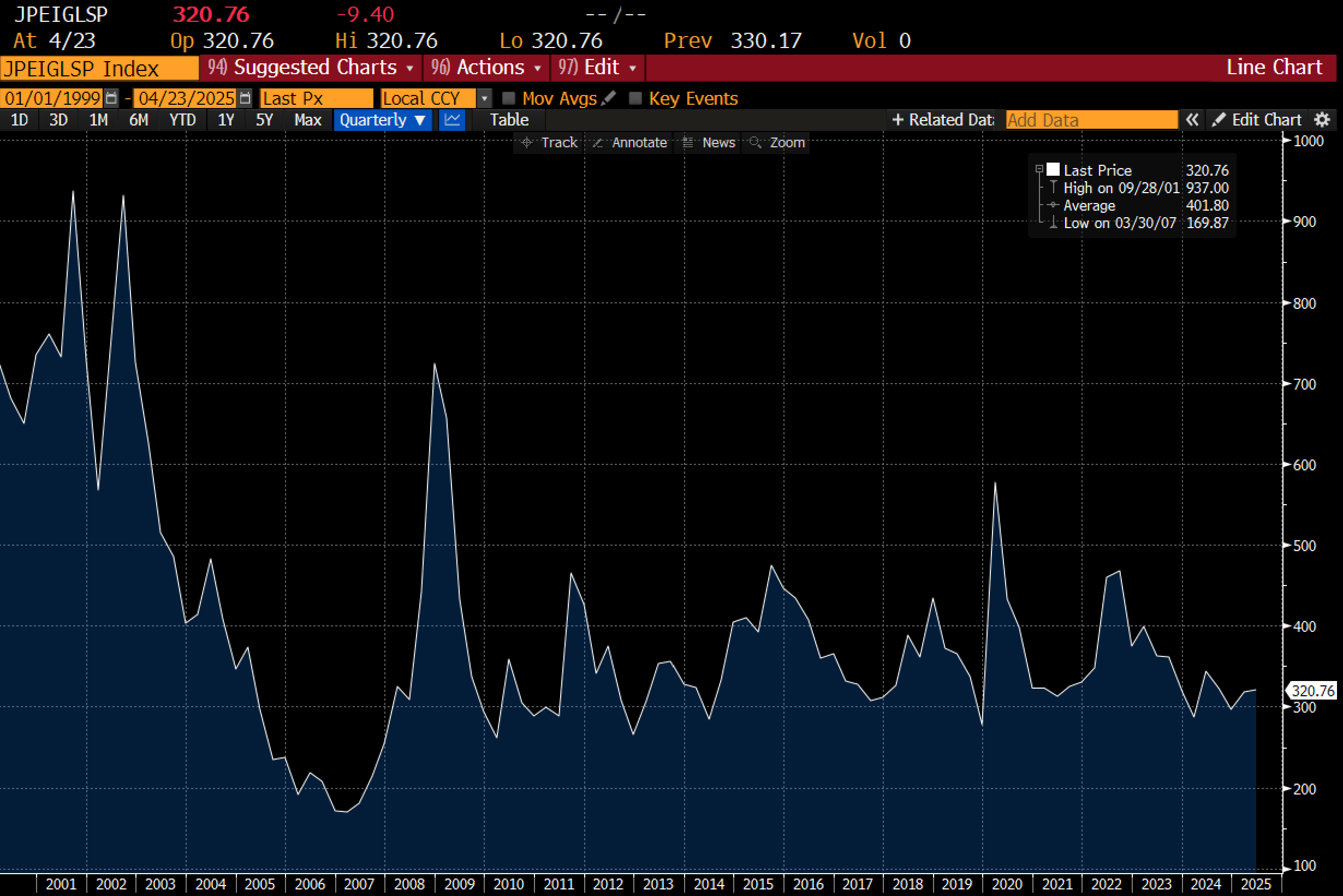This screenshot has height=896, width=1343.
Task: Click the 2020 year axis label
Action: (1007, 884)
